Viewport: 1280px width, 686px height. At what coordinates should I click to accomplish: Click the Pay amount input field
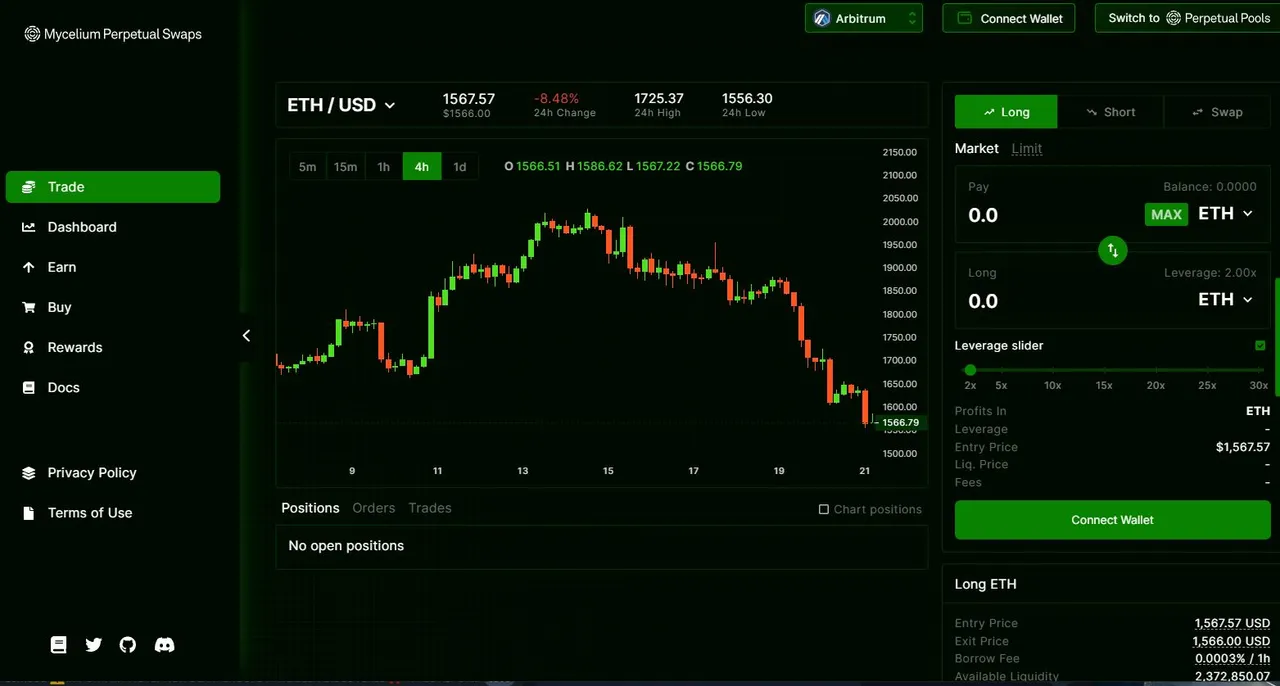pyautogui.click(x=1050, y=215)
